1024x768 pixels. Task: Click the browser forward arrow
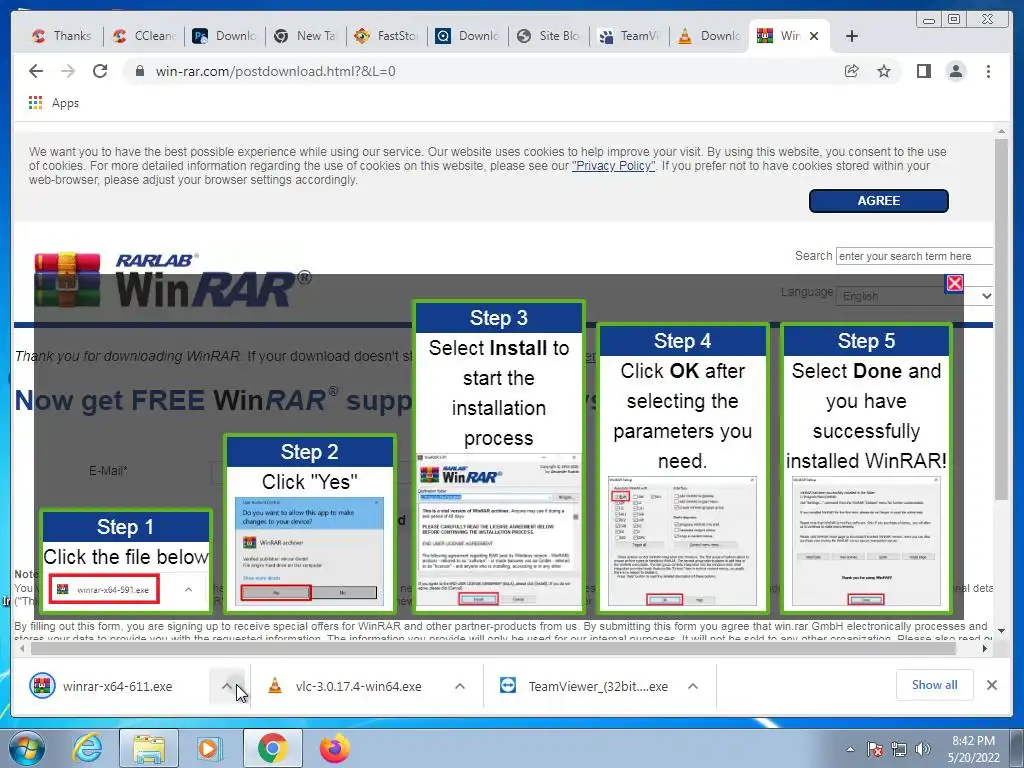[x=68, y=71]
